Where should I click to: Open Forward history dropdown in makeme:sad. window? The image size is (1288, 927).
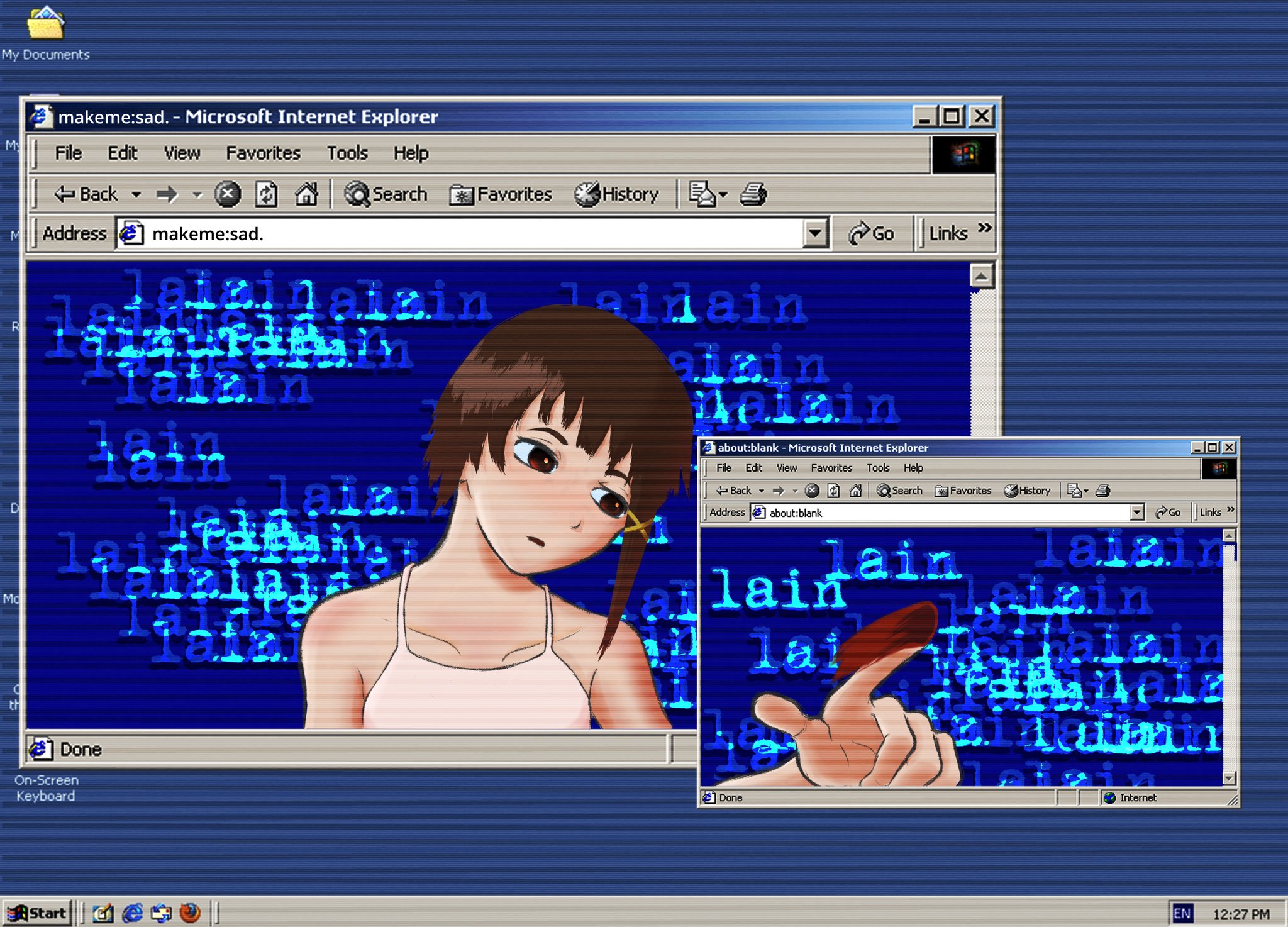tap(197, 195)
